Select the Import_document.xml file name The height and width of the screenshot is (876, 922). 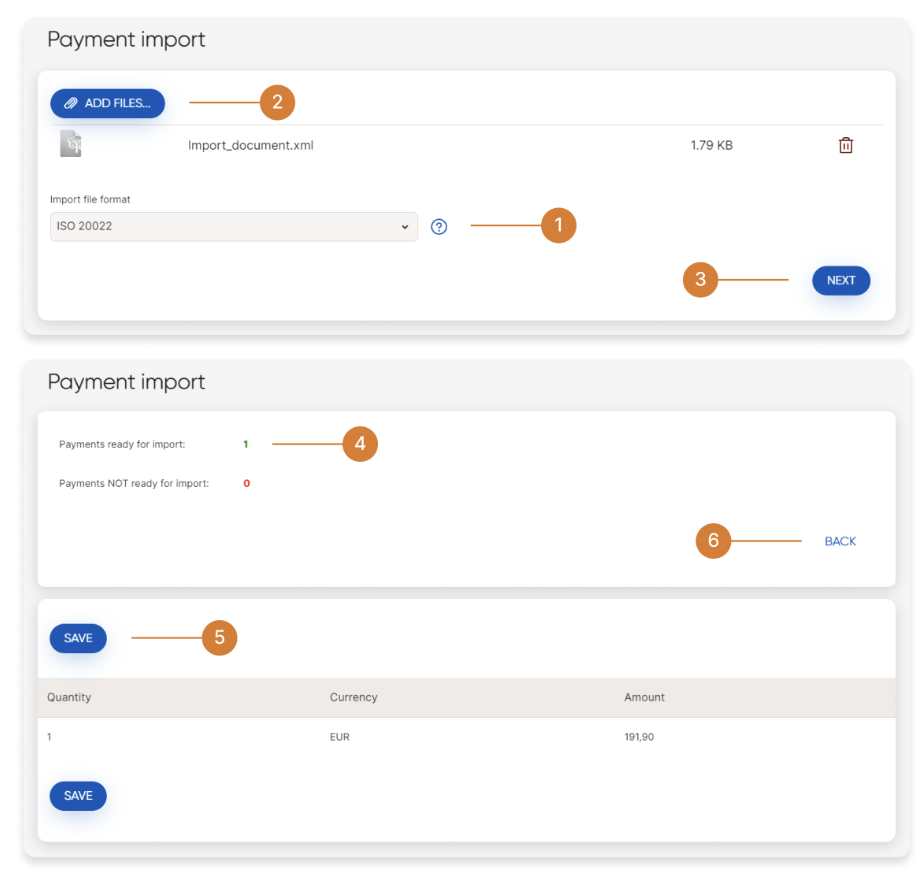(x=251, y=145)
